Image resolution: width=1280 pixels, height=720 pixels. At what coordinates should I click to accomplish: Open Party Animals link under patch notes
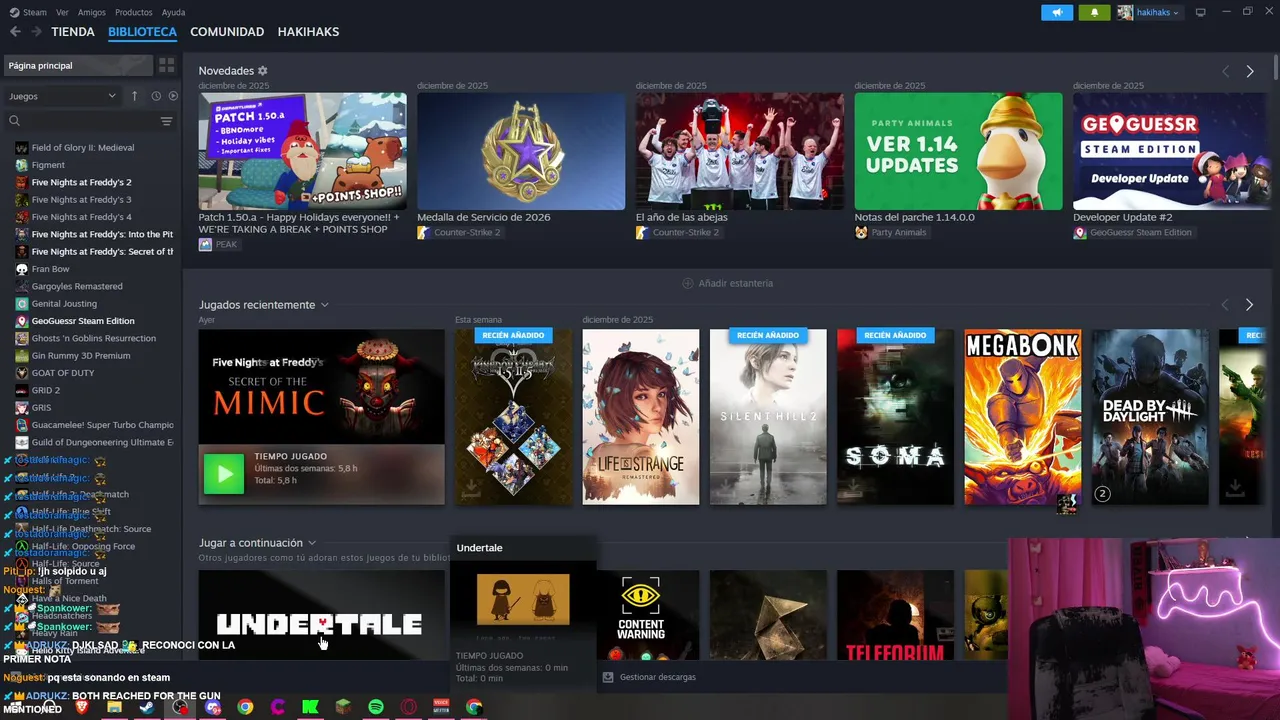click(891, 232)
